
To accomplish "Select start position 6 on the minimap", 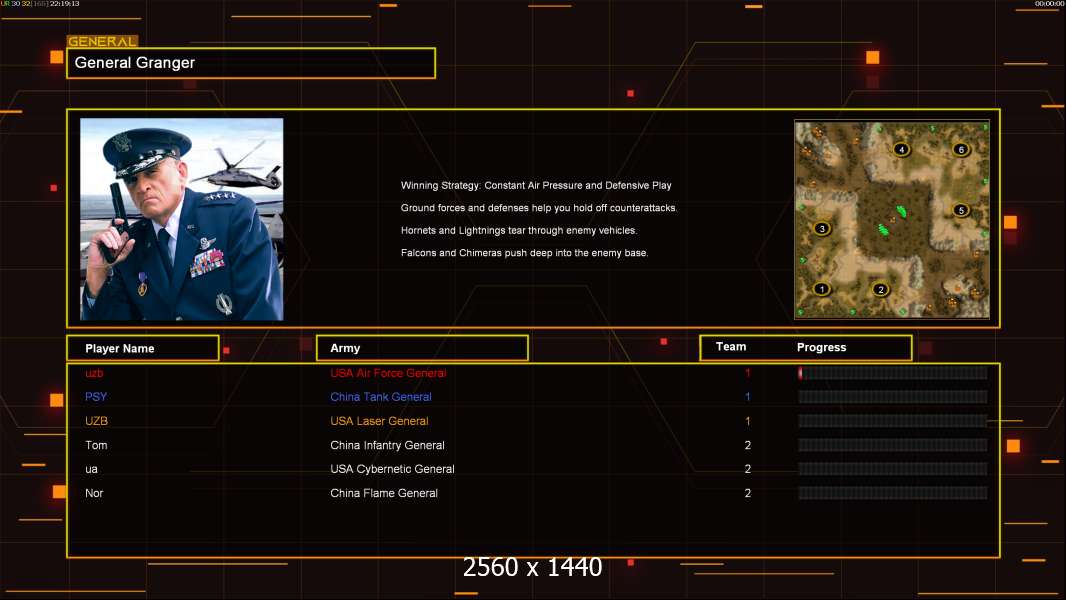I will coord(961,150).
